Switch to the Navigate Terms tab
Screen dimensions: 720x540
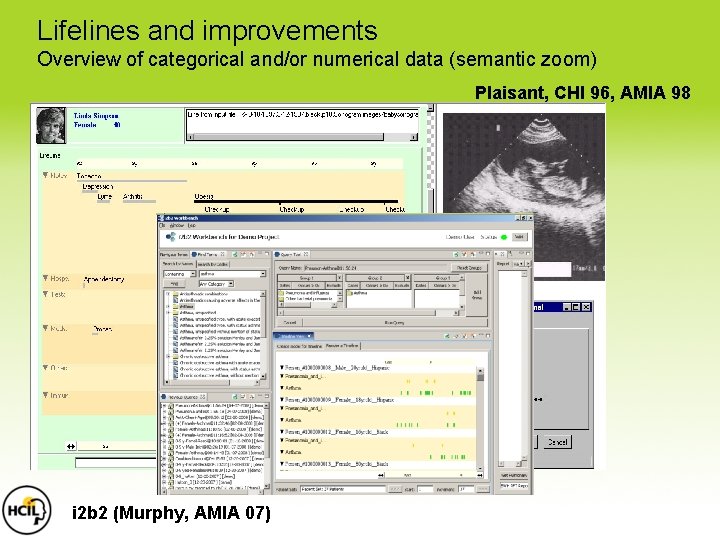click(174, 254)
